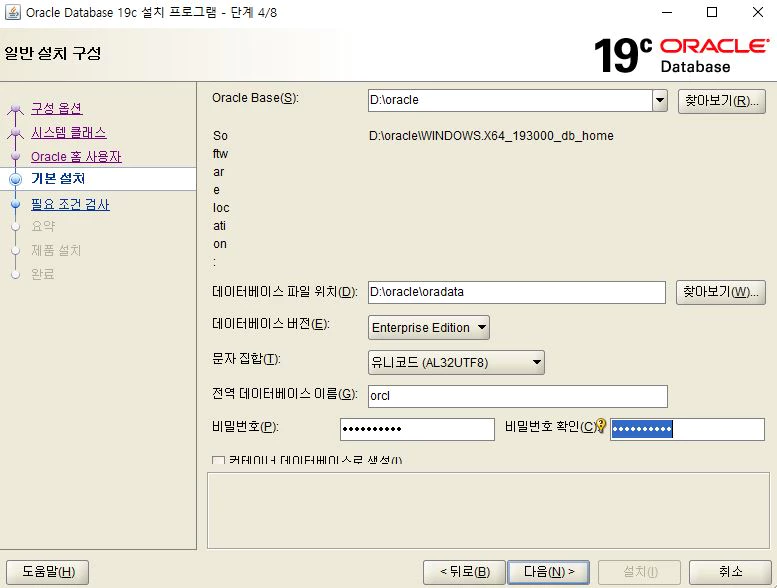Image resolution: width=777 pixels, height=588 pixels.
Task: Click the password hint lightbulb icon
Action: point(601,425)
